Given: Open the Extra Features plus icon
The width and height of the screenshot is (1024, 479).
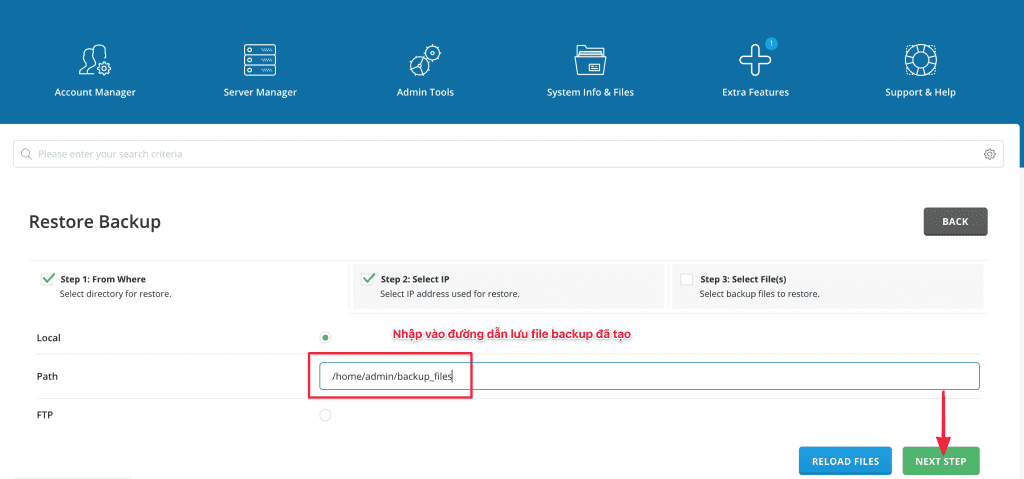Looking at the screenshot, I should coord(755,60).
